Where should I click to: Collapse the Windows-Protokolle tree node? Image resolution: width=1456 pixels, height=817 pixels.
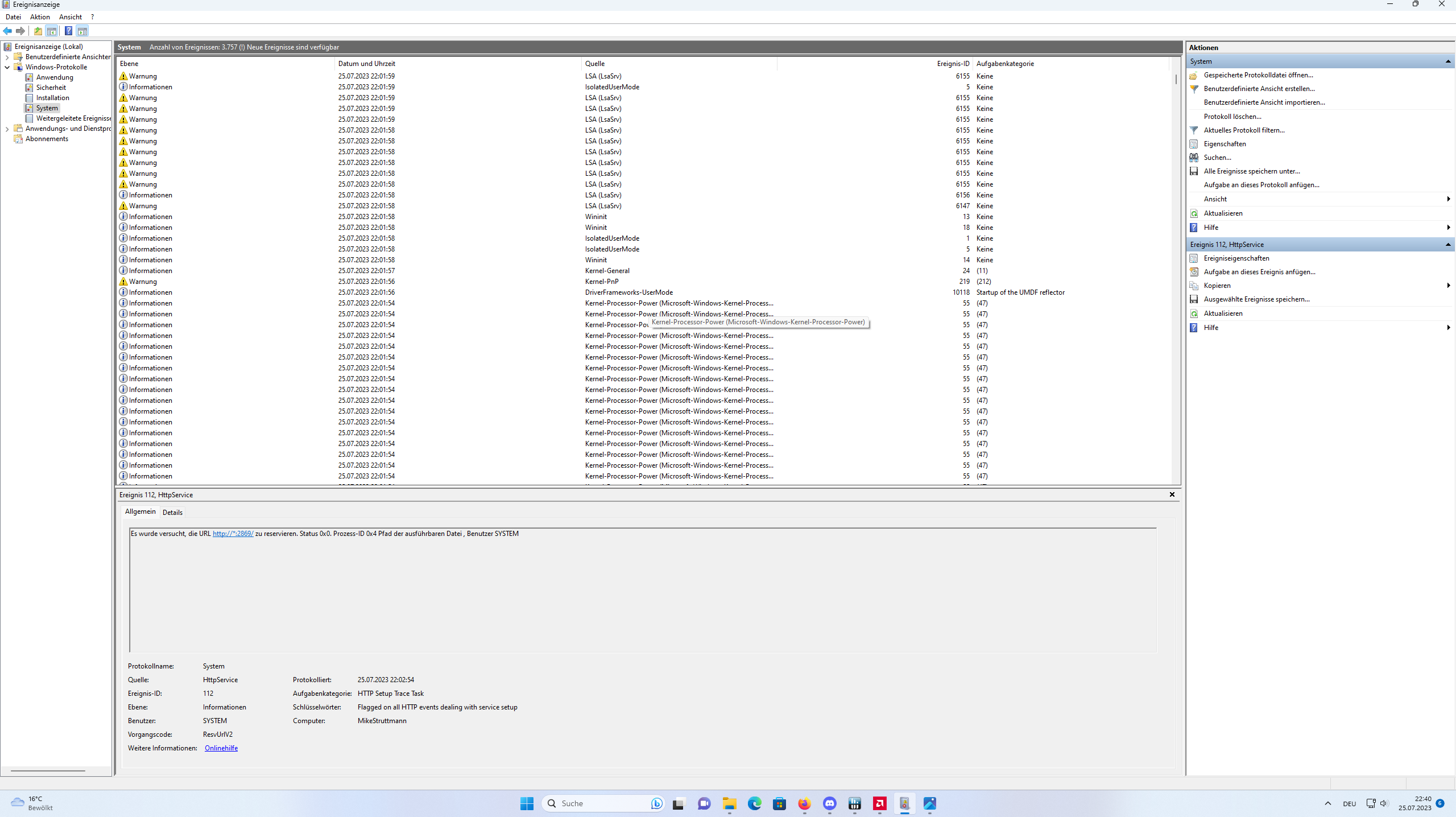click(x=7, y=67)
